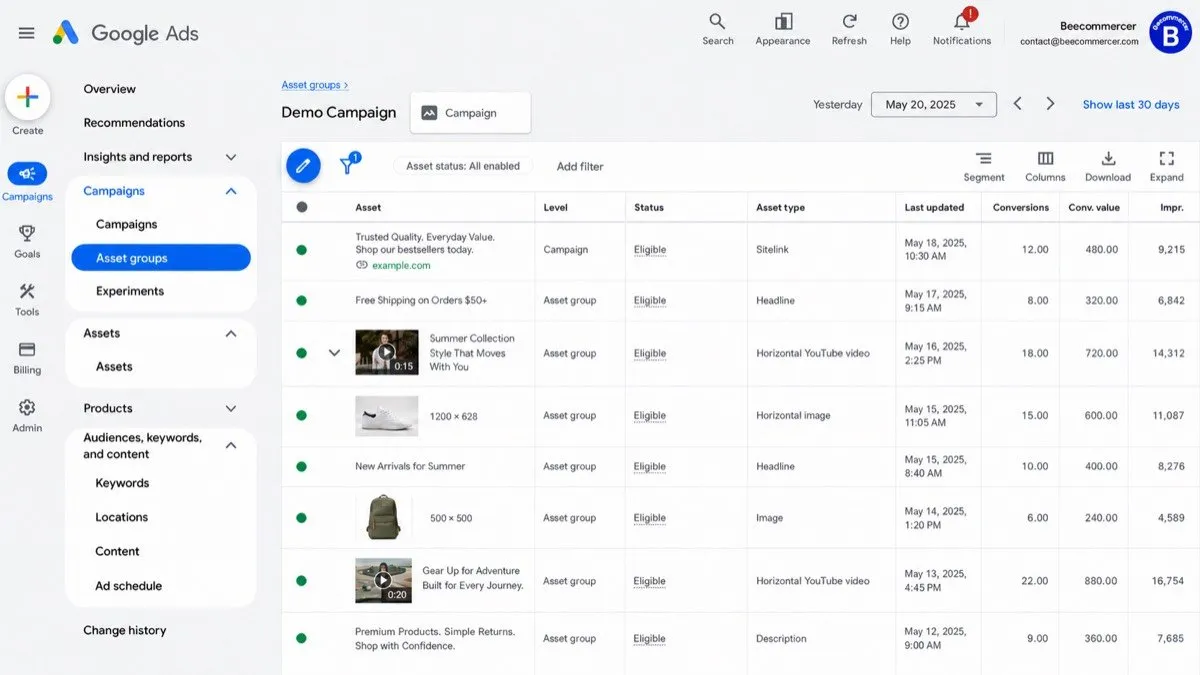Open the May 20, 2025 date dropdown

pyautogui.click(x=933, y=104)
